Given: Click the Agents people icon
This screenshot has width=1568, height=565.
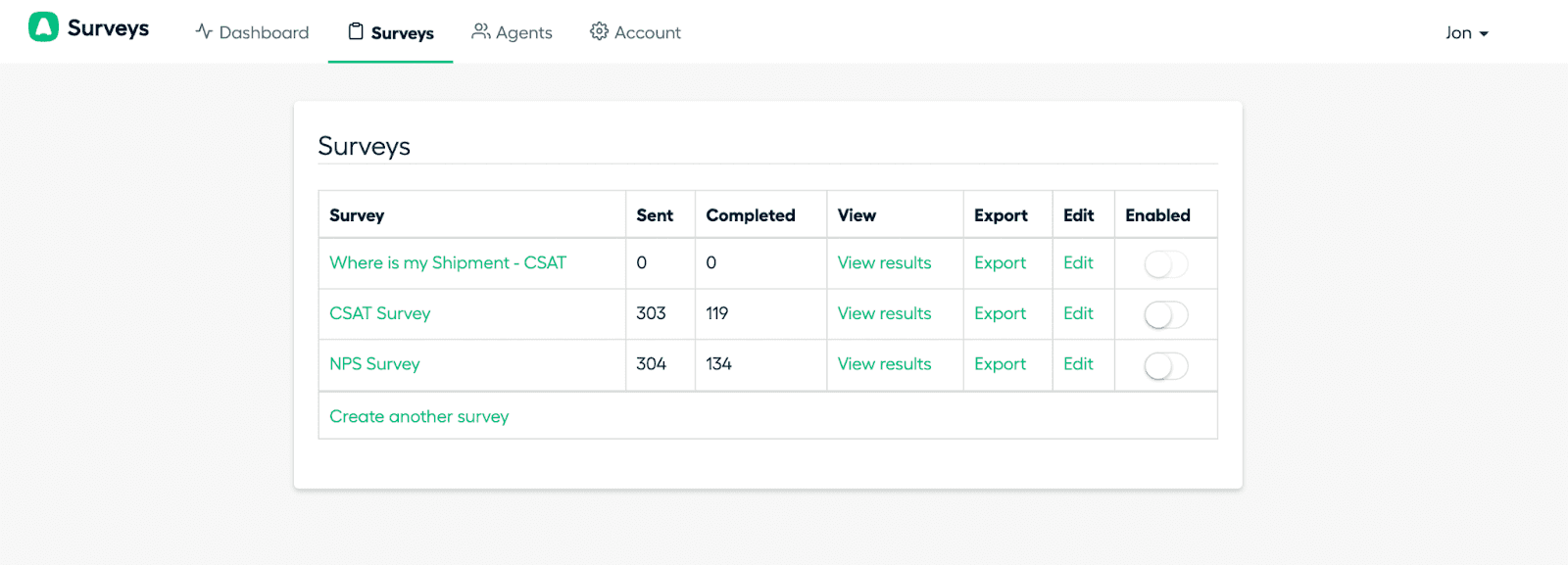Looking at the screenshot, I should pyautogui.click(x=480, y=31).
